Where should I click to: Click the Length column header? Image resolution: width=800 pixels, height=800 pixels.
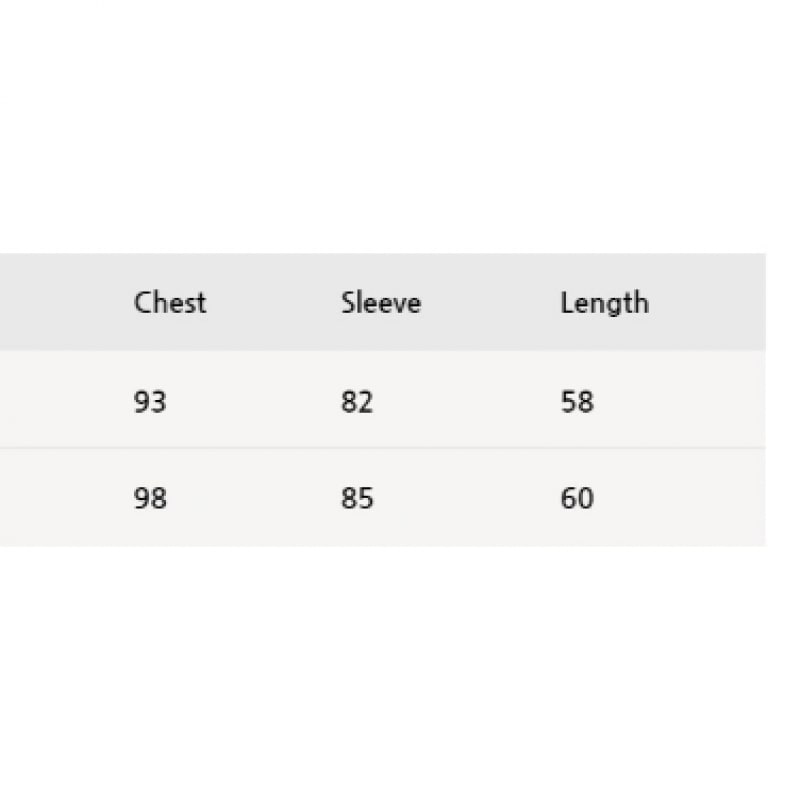(x=605, y=303)
